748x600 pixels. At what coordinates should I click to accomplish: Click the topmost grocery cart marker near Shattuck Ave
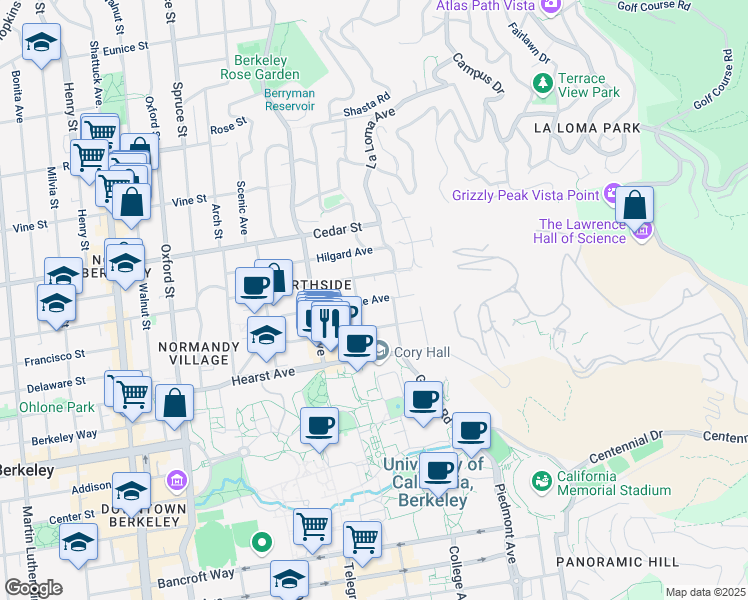coord(100,129)
